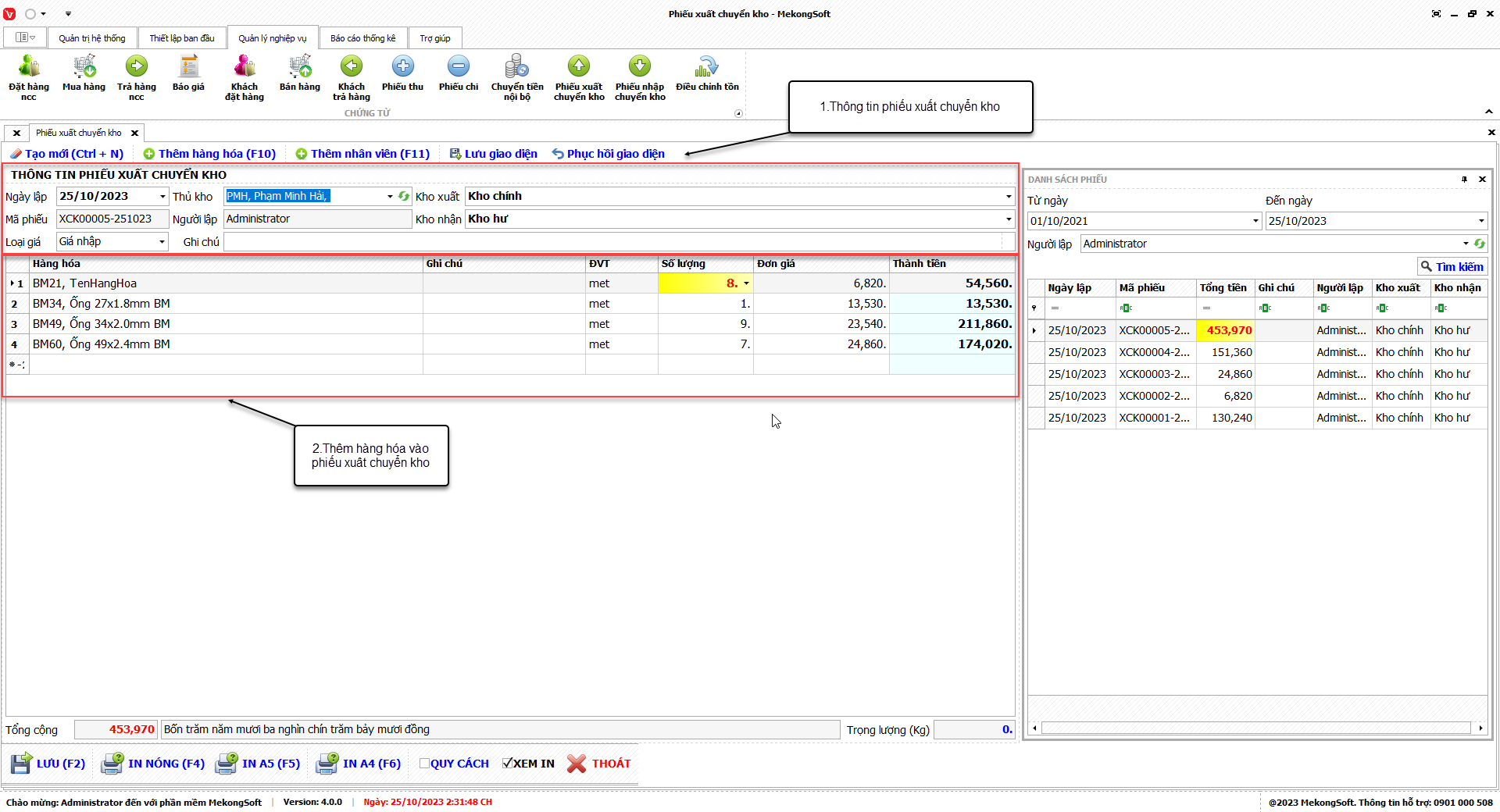This screenshot has width=1500, height=812.
Task: Click the Tìm kiếm search button
Action: [1452, 267]
